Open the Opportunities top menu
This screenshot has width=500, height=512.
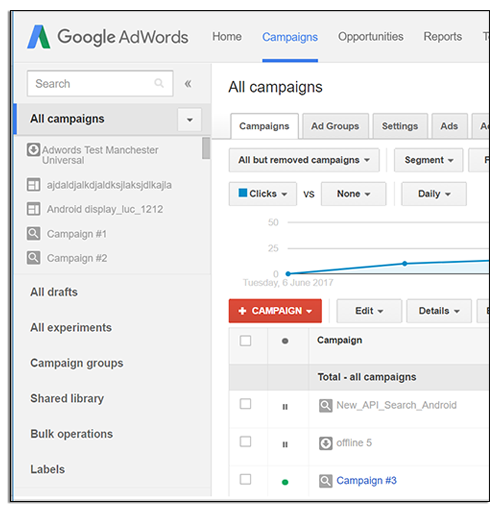click(371, 37)
